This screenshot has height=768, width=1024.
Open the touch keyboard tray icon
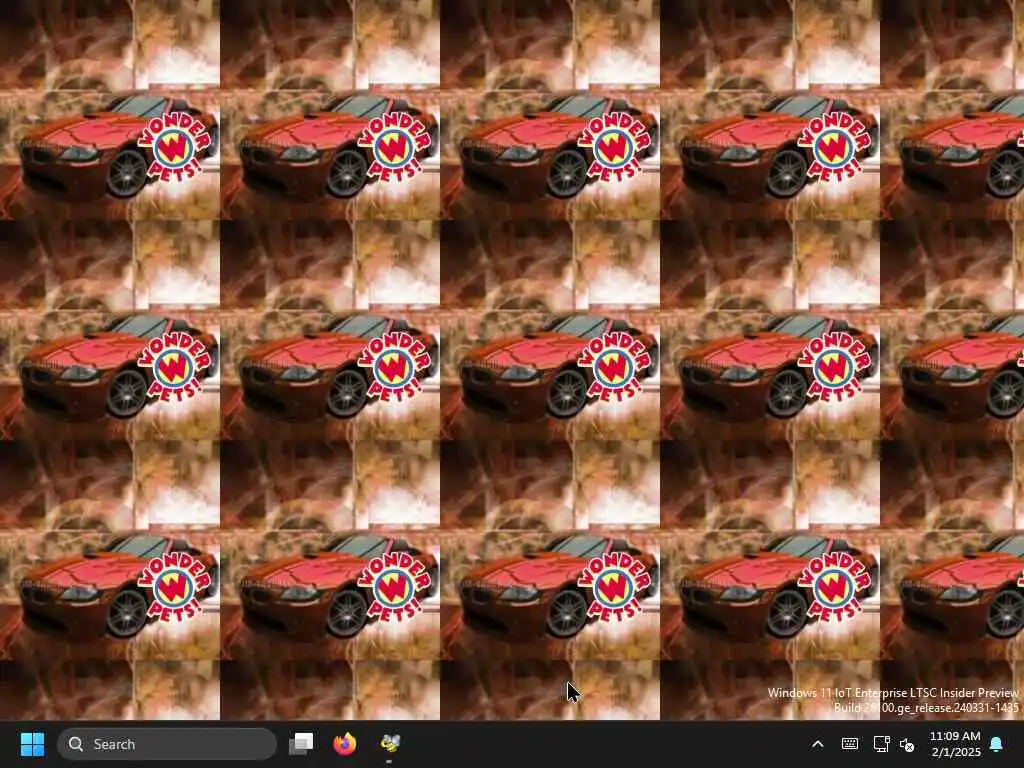coord(850,744)
